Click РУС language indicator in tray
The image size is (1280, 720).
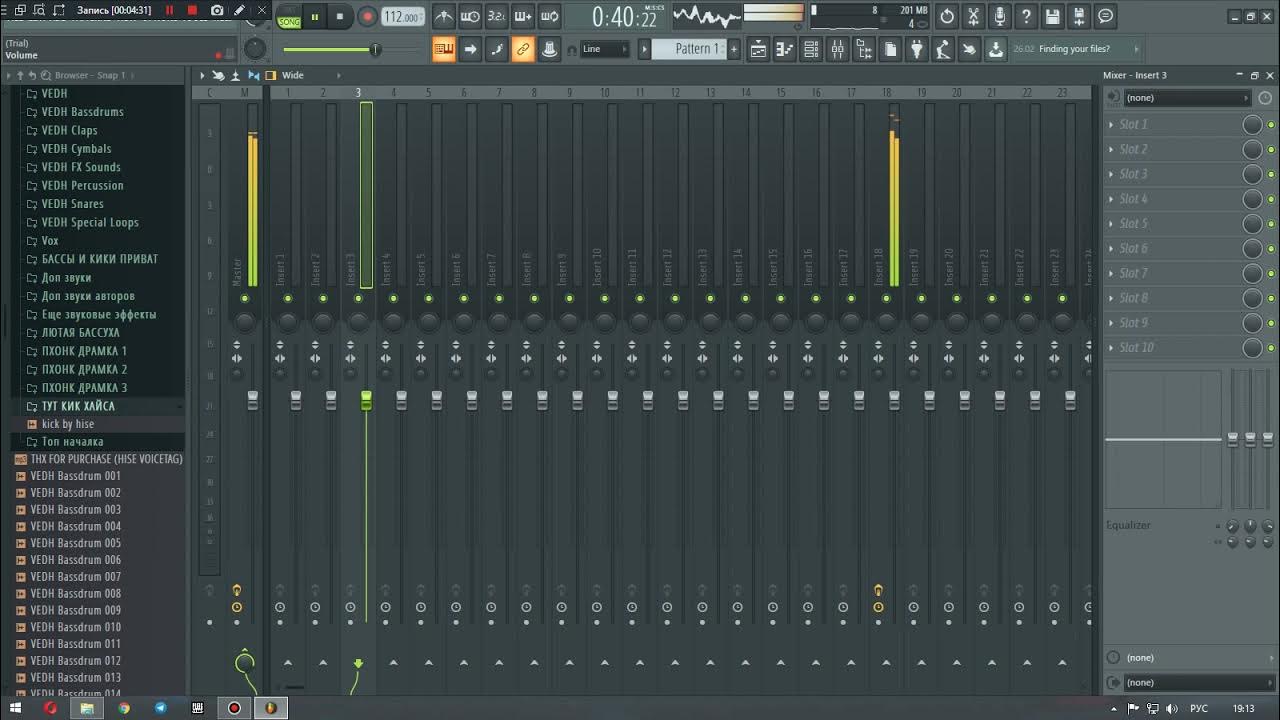pyautogui.click(x=1199, y=708)
